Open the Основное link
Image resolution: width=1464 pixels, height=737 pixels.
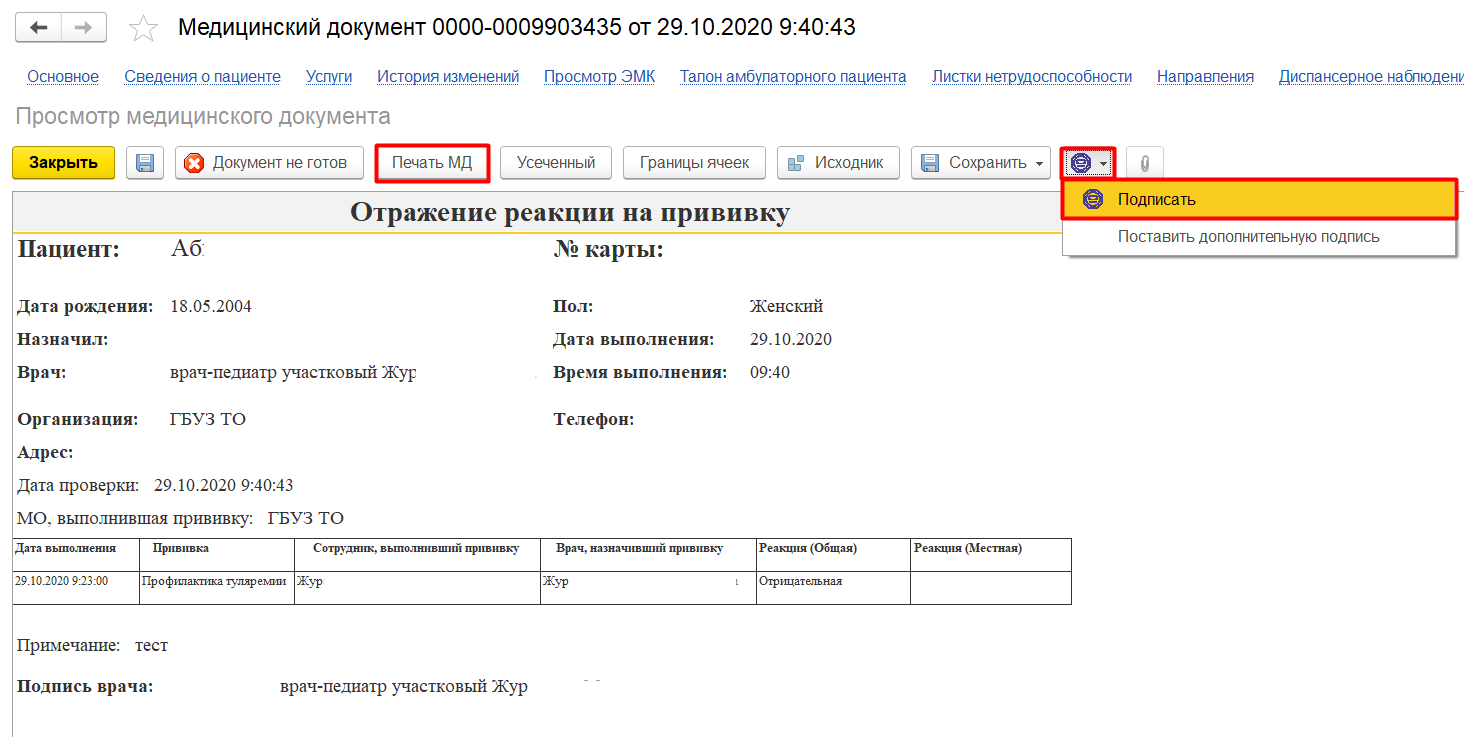63,77
